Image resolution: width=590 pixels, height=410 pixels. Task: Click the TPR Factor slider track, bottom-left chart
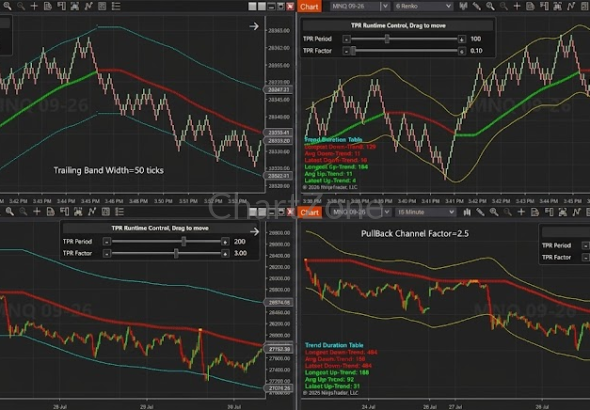click(166, 254)
